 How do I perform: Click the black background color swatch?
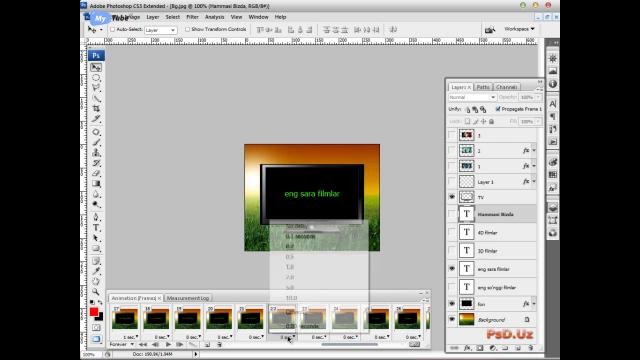coord(100,317)
